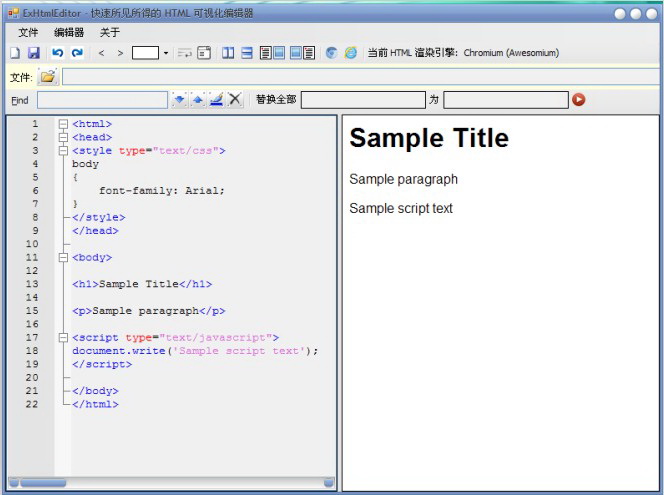Open the 关于 menu
Image resolution: width=664 pixels, height=495 pixels.
coord(110,33)
